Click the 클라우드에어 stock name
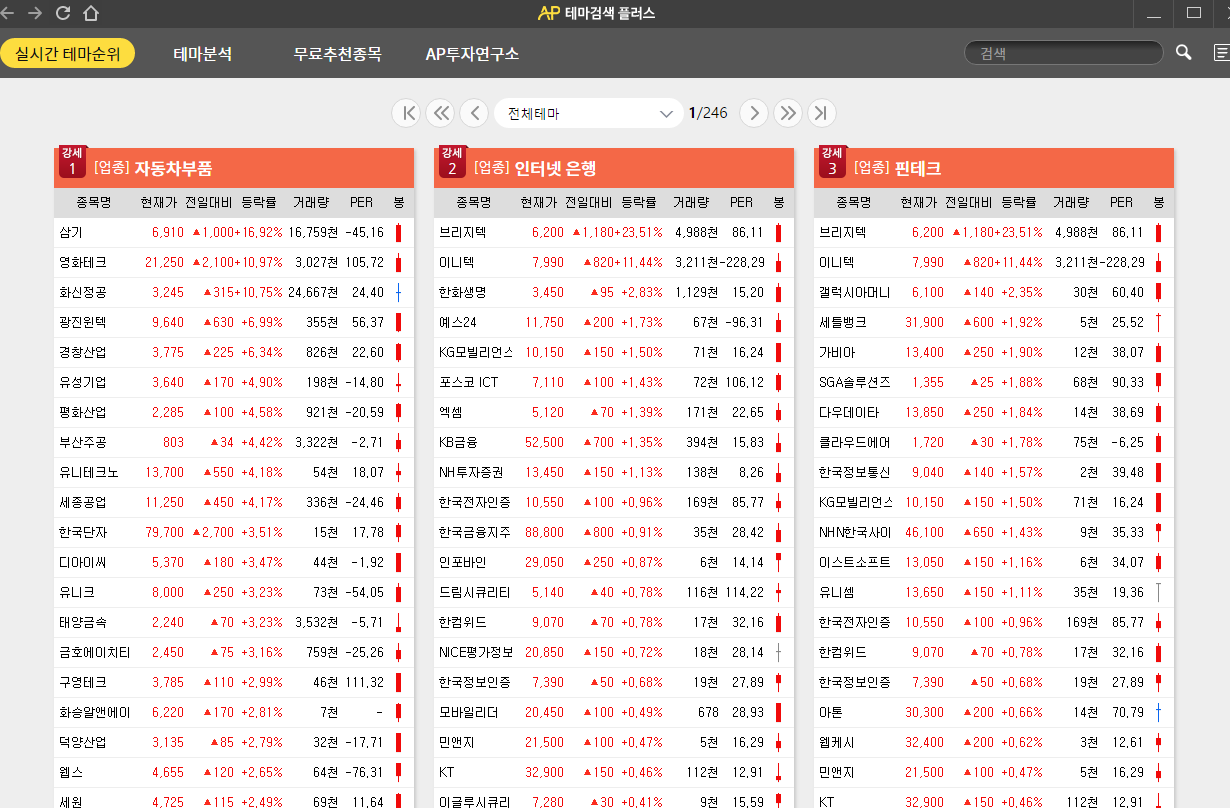Viewport: 1230px width, 808px height. [x=854, y=443]
